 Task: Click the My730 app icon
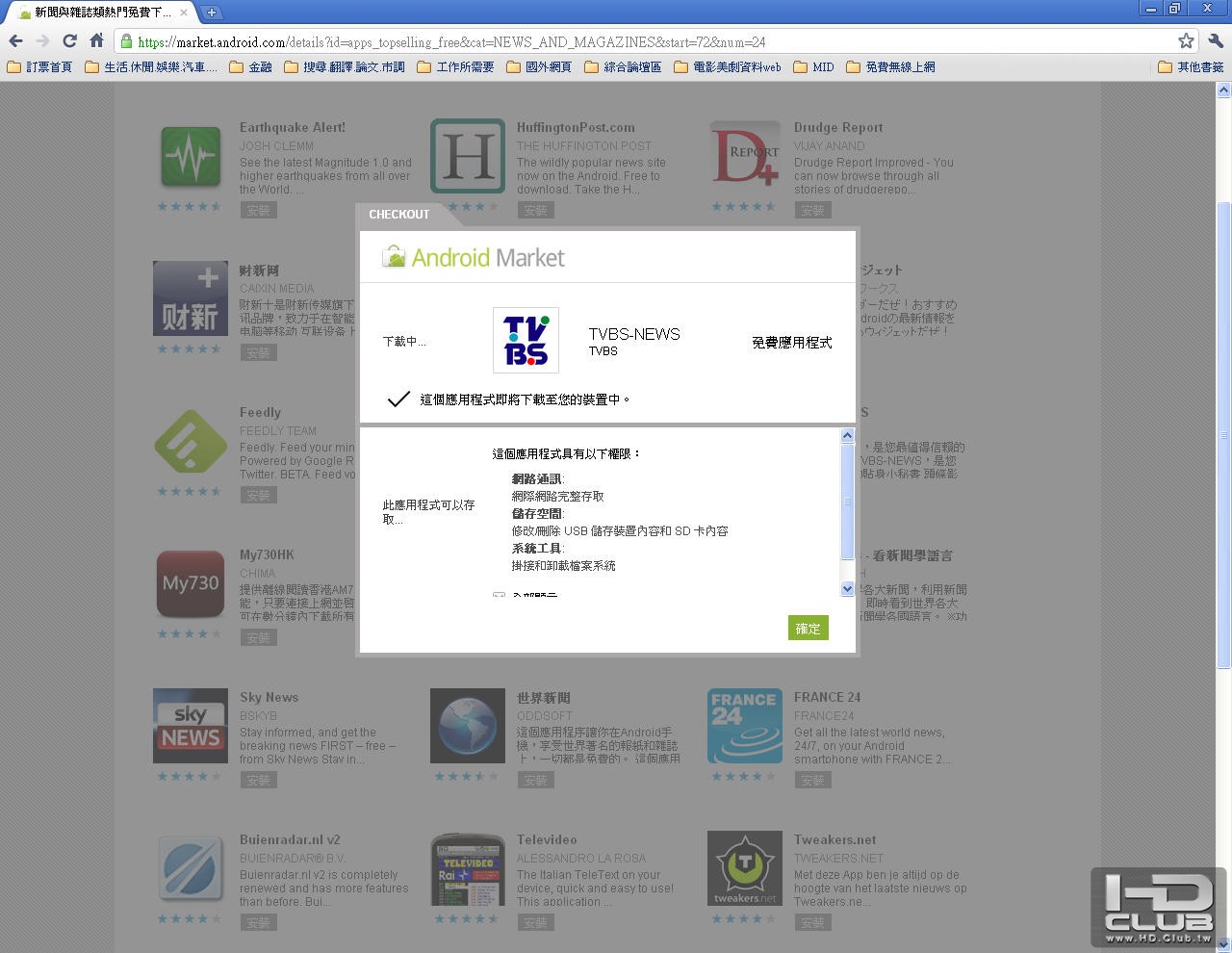191,584
